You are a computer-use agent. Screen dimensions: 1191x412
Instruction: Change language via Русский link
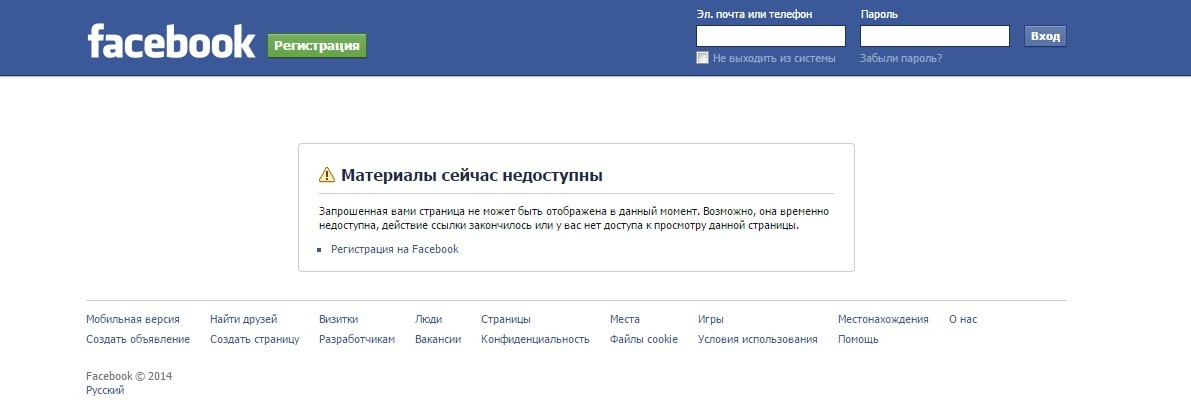pyautogui.click(x=105, y=390)
